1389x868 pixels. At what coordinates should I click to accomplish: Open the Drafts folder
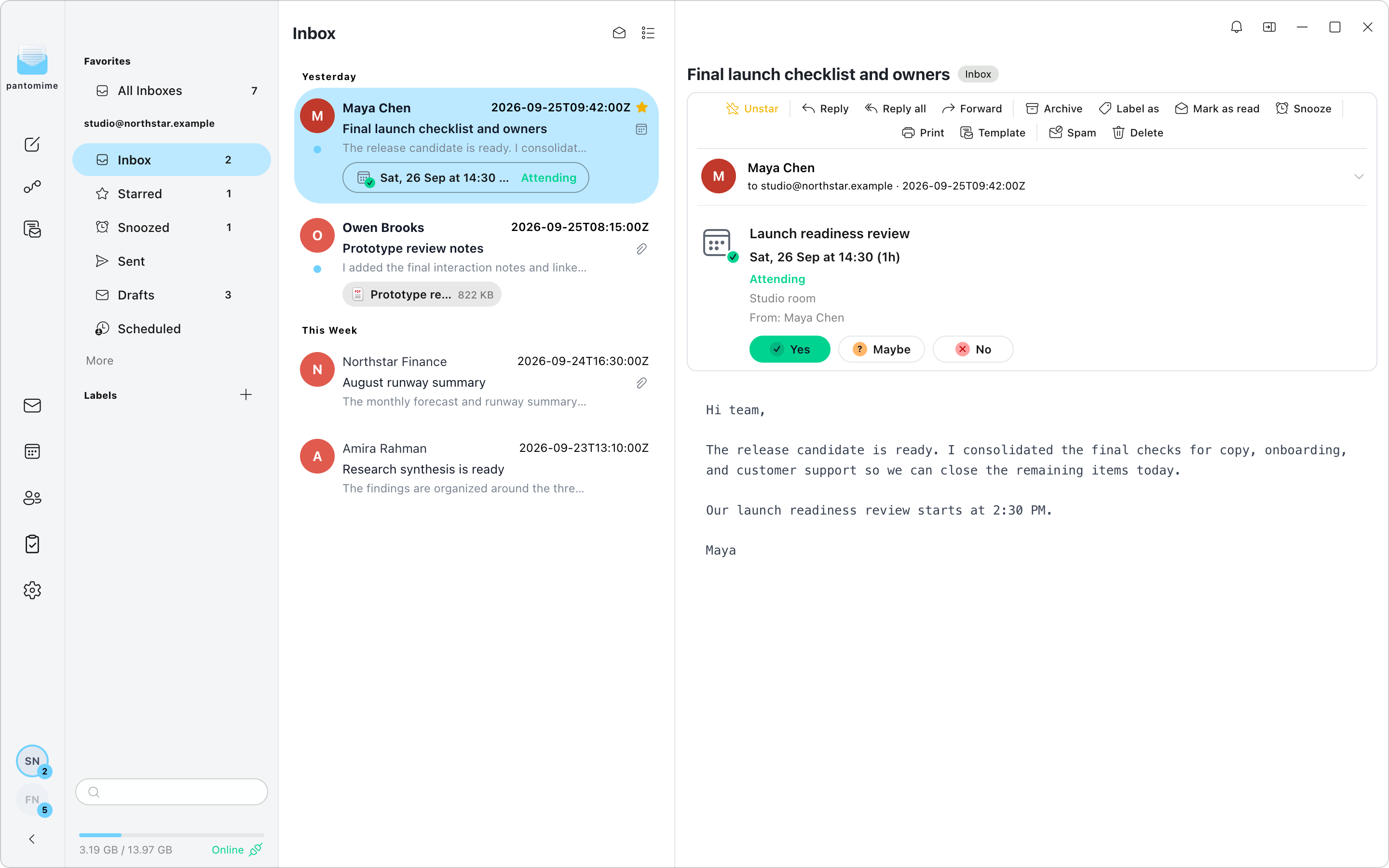click(171, 295)
